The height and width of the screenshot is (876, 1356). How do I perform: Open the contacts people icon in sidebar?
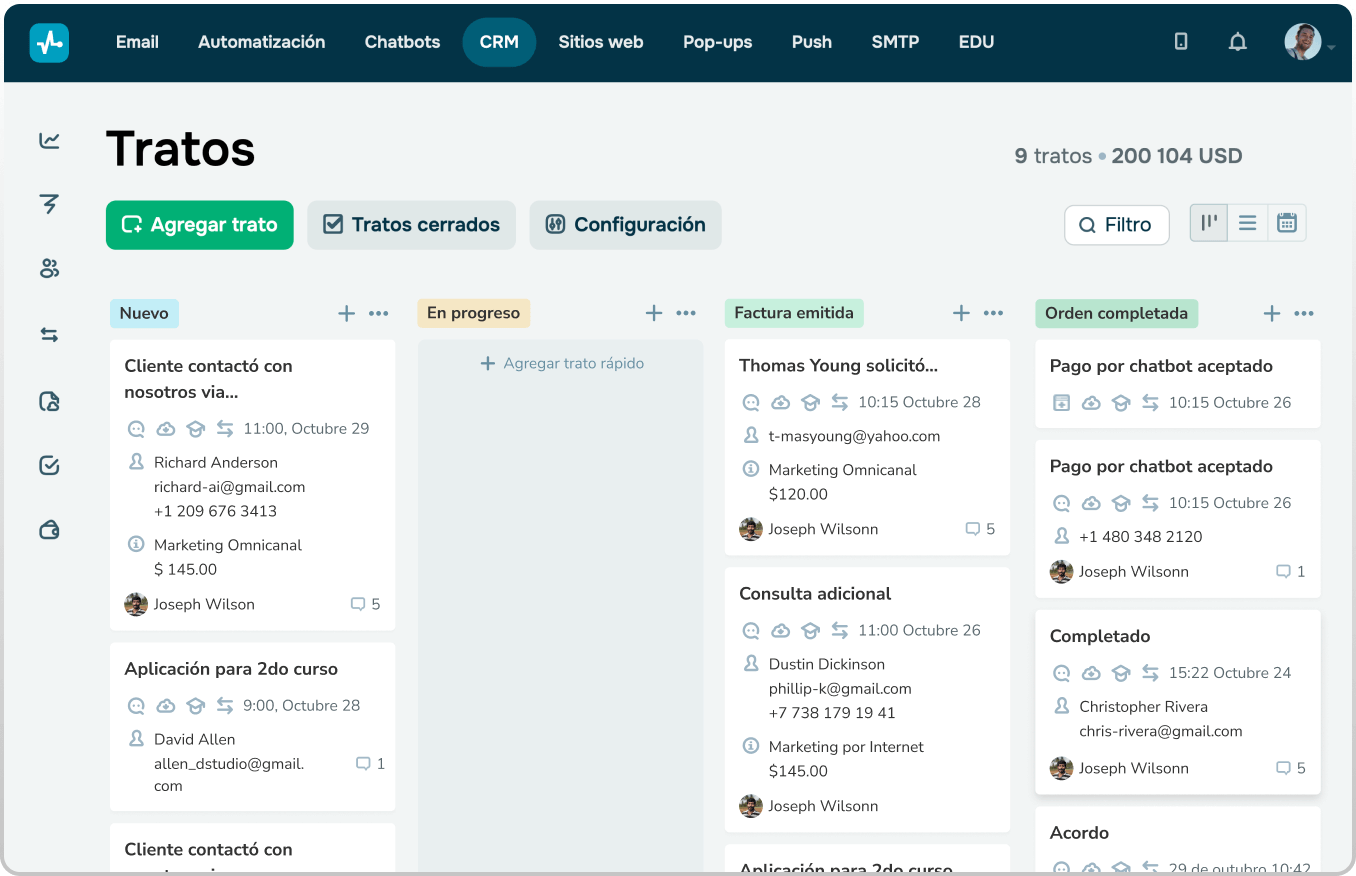point(49,269)
